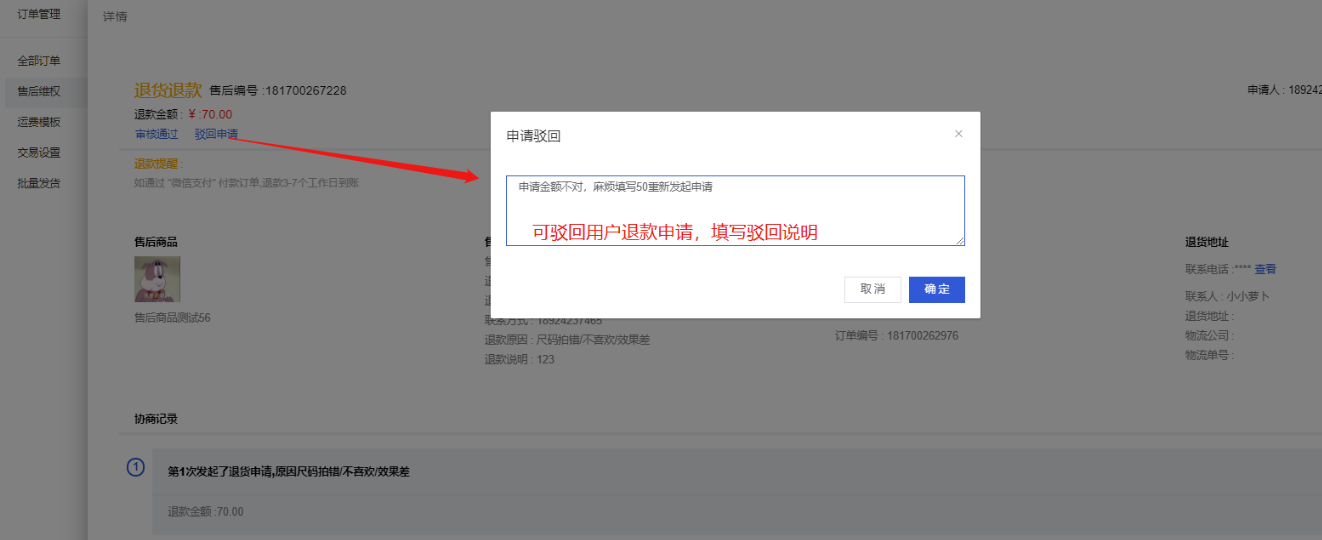This screenshot has height=540, width=1322.
Task: Go to 运费模板 in sidebar
Action: click(x=39, y=122)
